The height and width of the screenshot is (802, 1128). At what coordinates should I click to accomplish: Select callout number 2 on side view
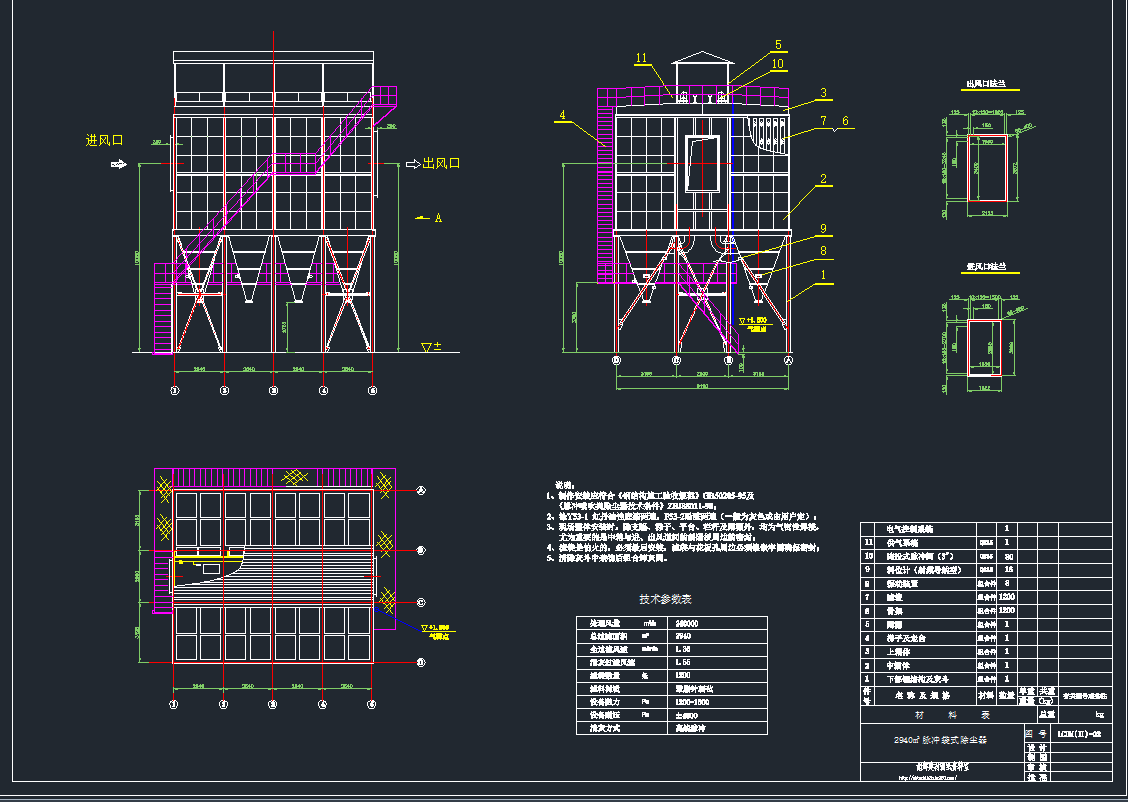click(822, 180)
